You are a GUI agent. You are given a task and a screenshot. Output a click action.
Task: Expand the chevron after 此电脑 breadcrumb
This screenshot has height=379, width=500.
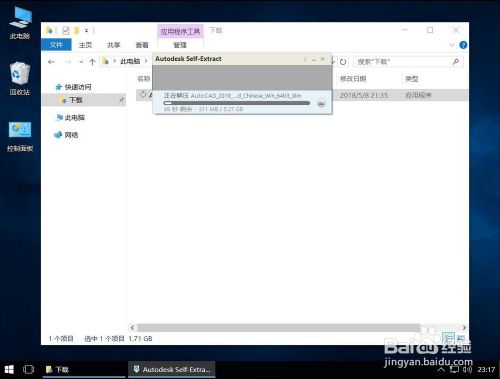tap(146, 61)
